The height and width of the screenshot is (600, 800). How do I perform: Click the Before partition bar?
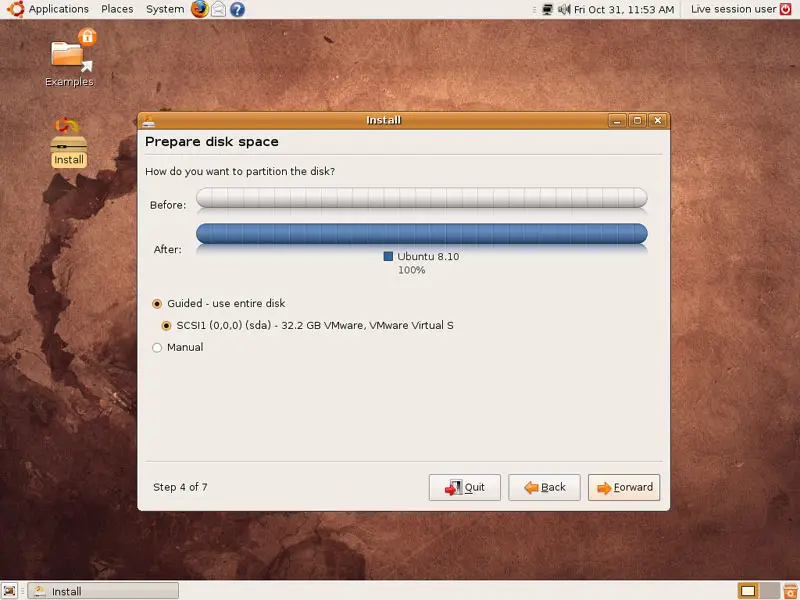click(422, 197)
